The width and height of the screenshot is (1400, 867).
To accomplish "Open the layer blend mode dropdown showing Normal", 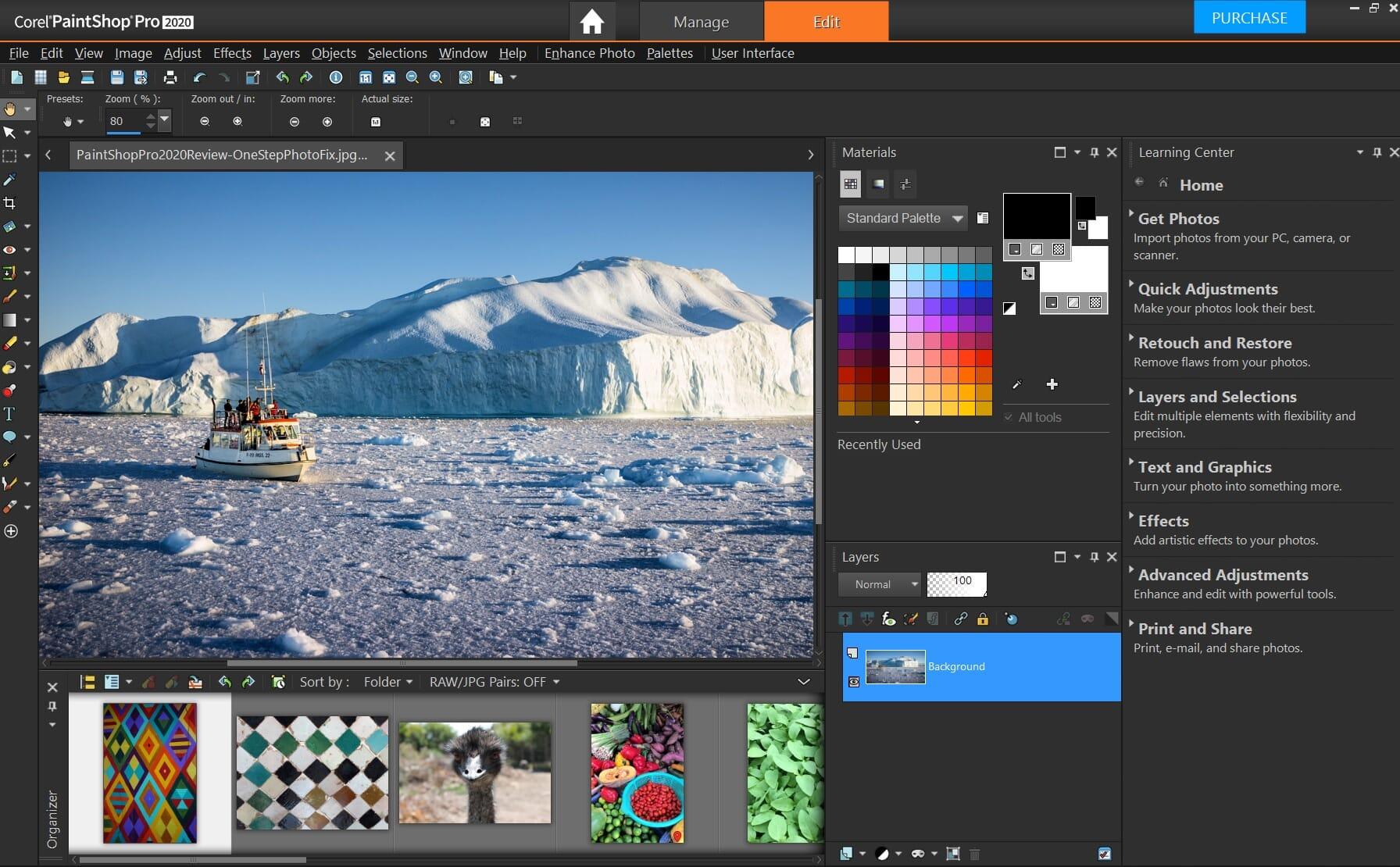I will pos(879,583).
